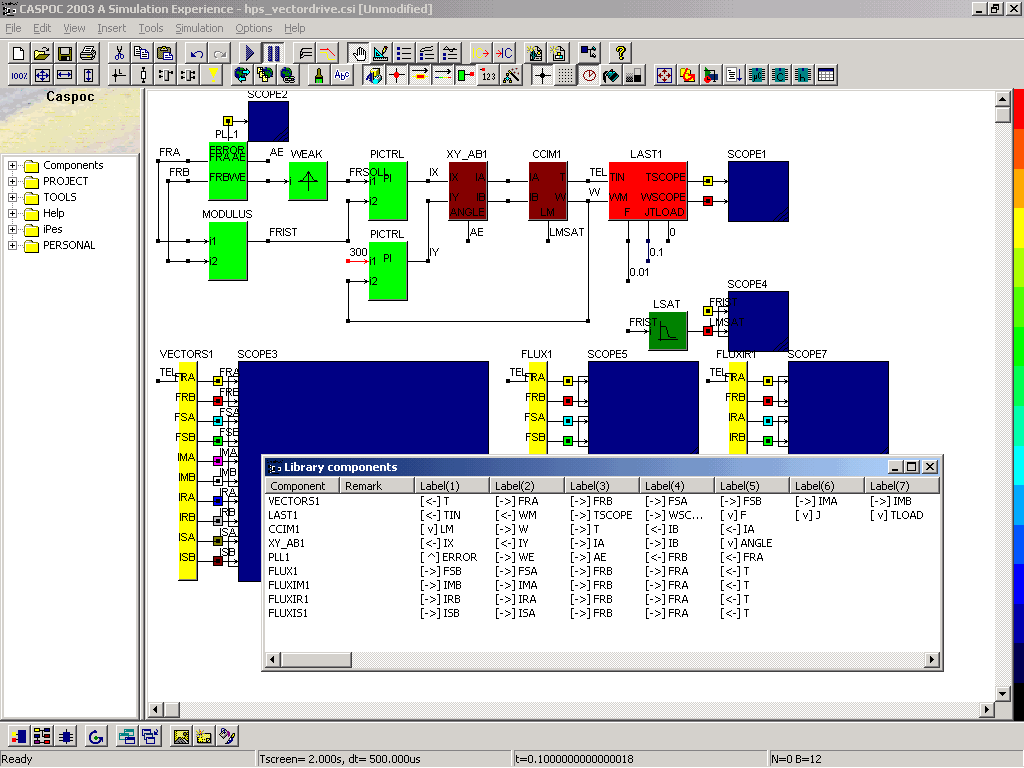The width and height of the screenshot is (1024, 768).
Task: Open the Edit menu
Action: click(42, 28)
